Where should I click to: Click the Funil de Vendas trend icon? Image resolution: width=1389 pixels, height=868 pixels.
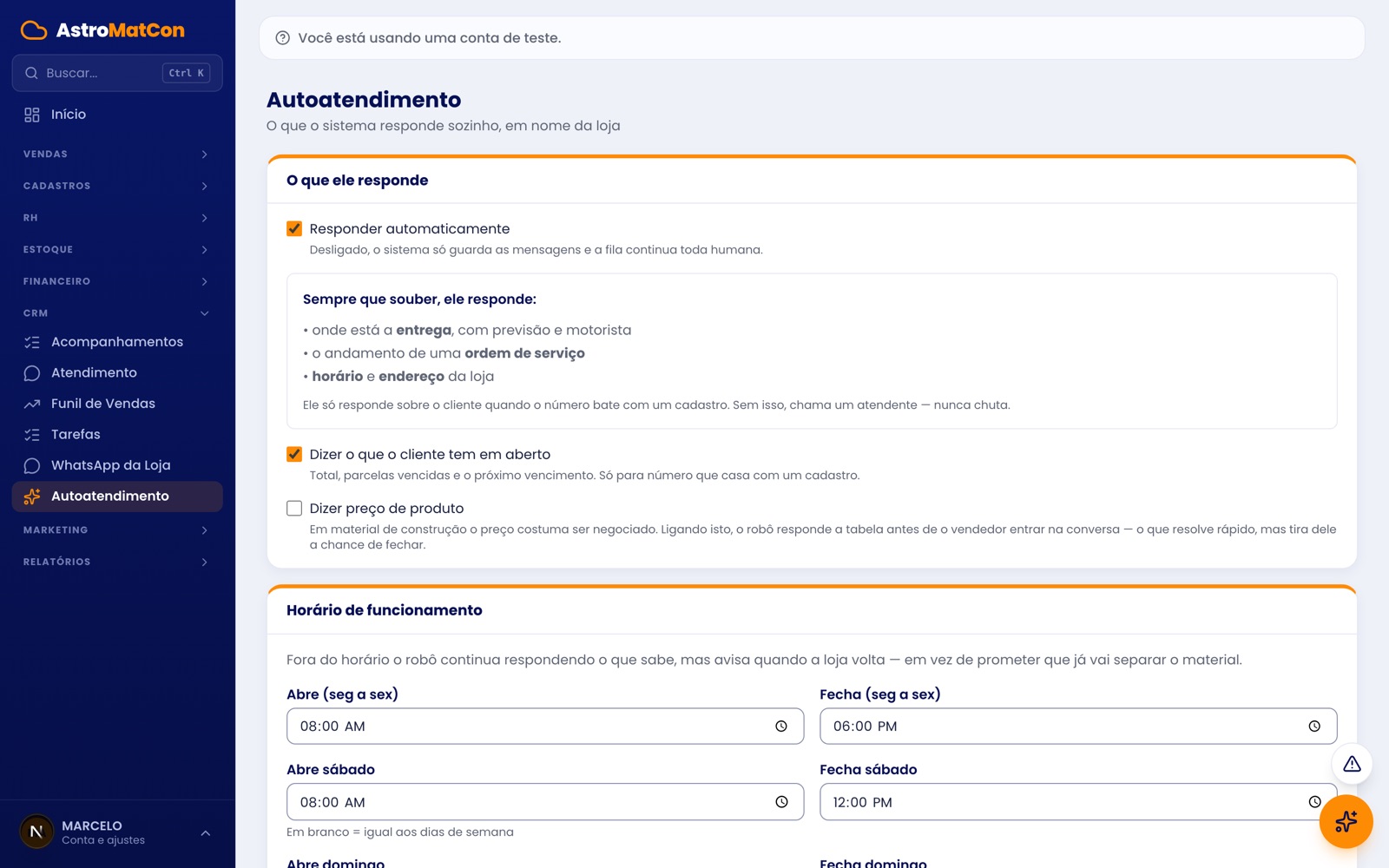click(32, 404)
